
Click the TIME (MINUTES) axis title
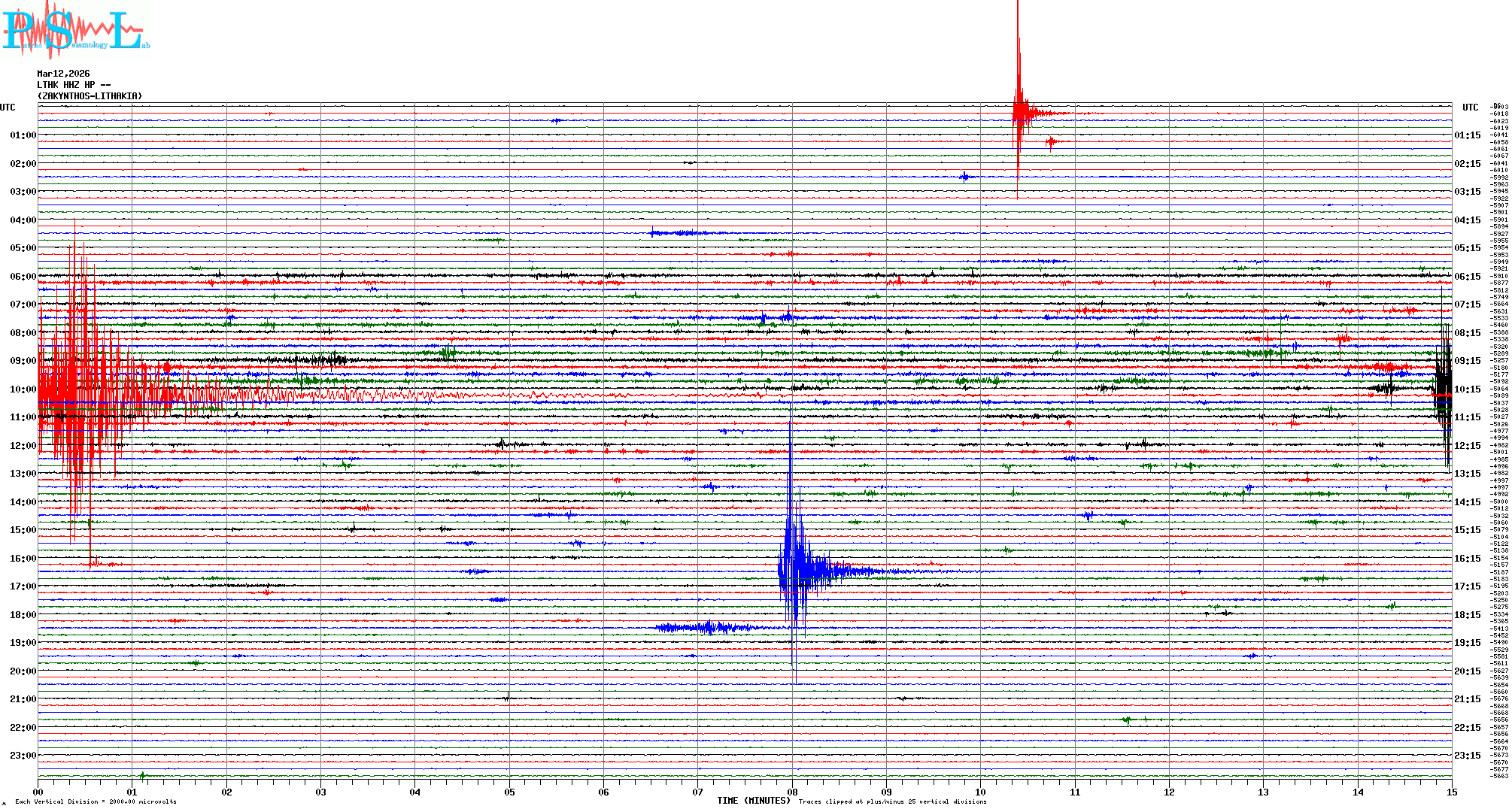click(754, 801)
